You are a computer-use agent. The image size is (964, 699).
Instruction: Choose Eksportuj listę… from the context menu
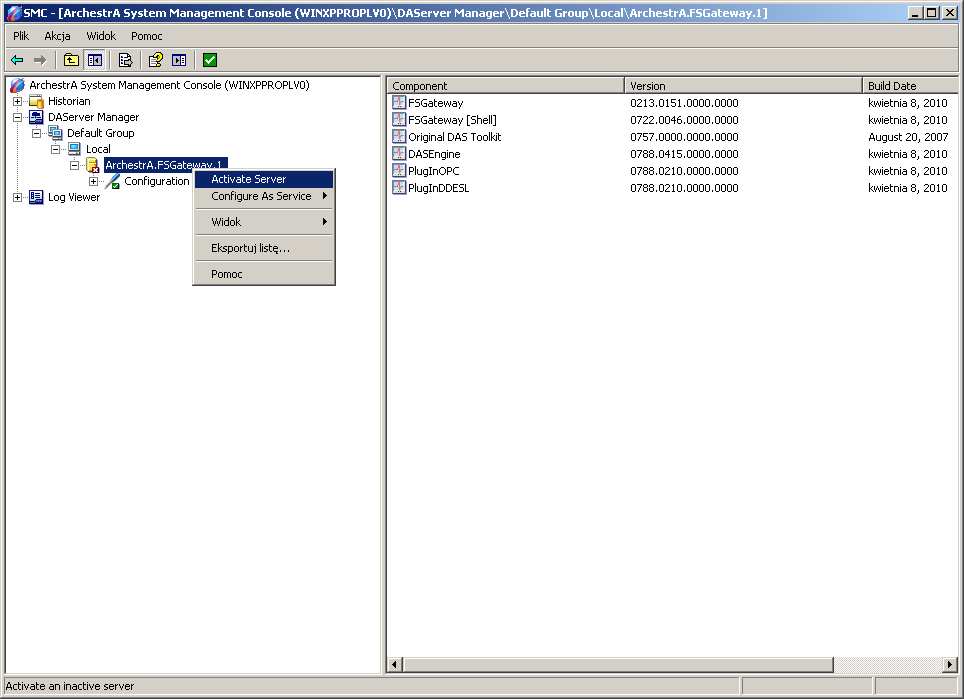pos(264,248)
